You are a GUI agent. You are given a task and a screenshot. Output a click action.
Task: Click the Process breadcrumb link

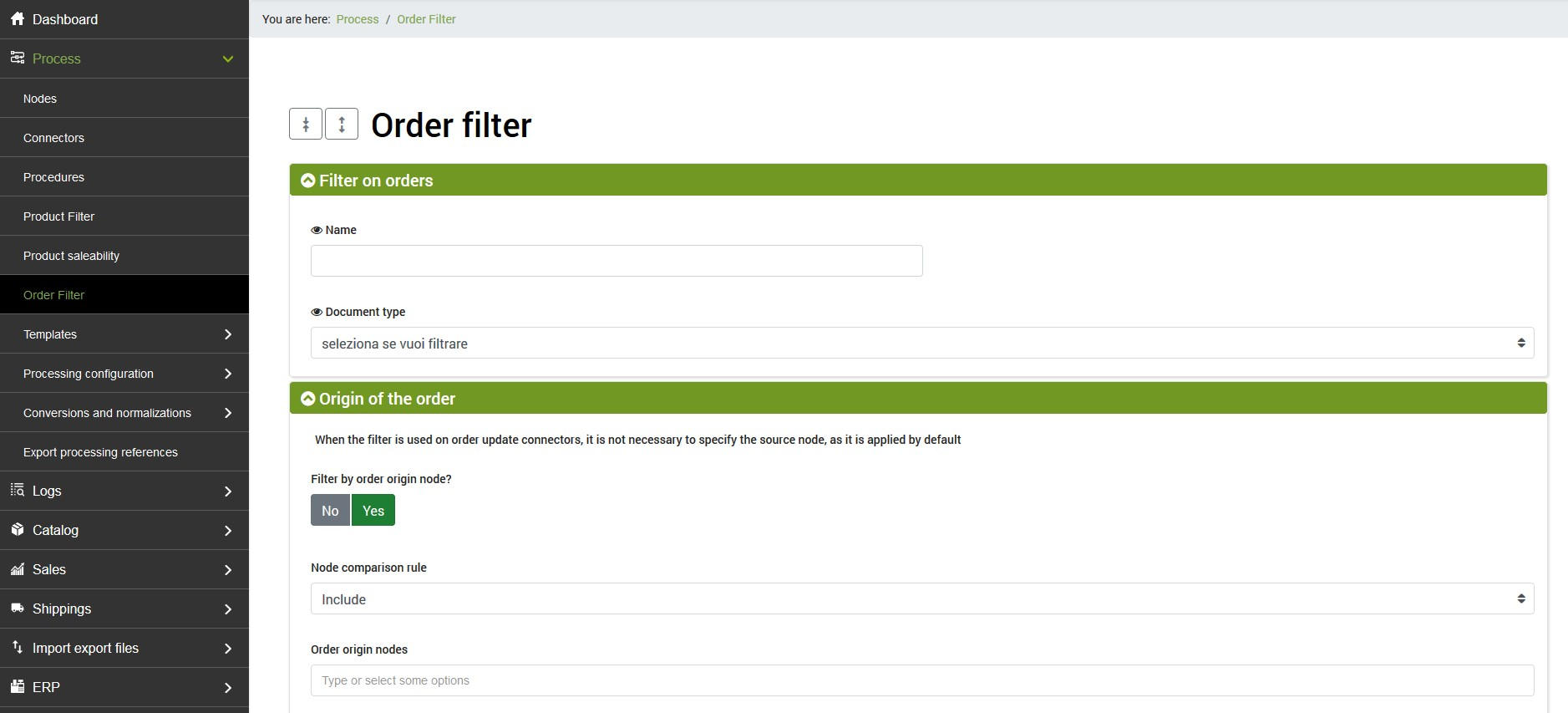click(x=358, y=19)
